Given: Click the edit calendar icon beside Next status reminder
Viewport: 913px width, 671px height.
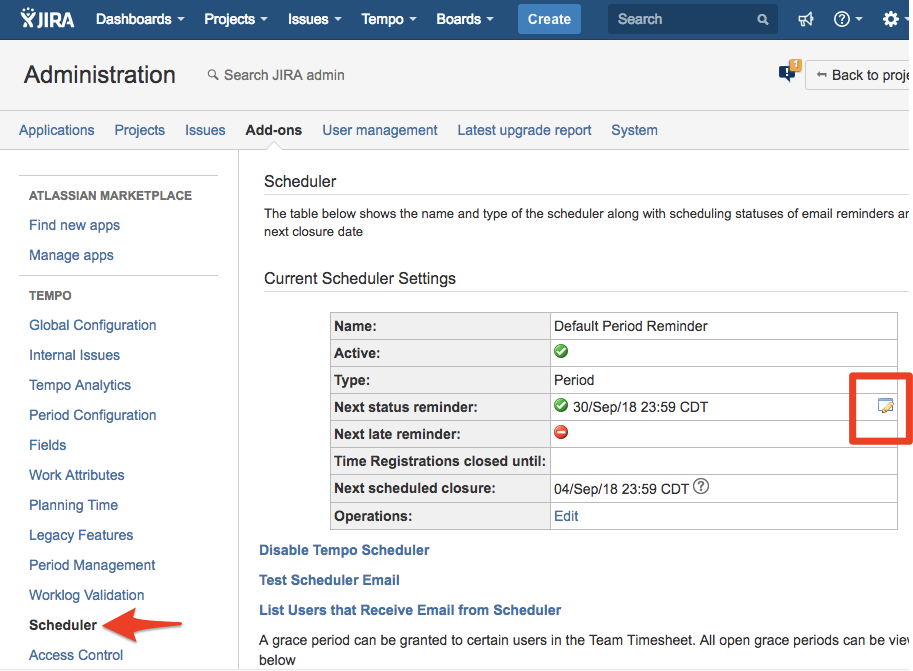Looking at the screenshot, I should [885, 405].
